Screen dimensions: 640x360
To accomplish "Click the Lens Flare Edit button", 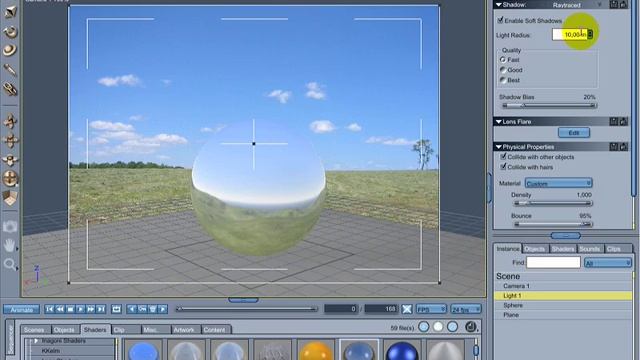I will coord(573,133).
